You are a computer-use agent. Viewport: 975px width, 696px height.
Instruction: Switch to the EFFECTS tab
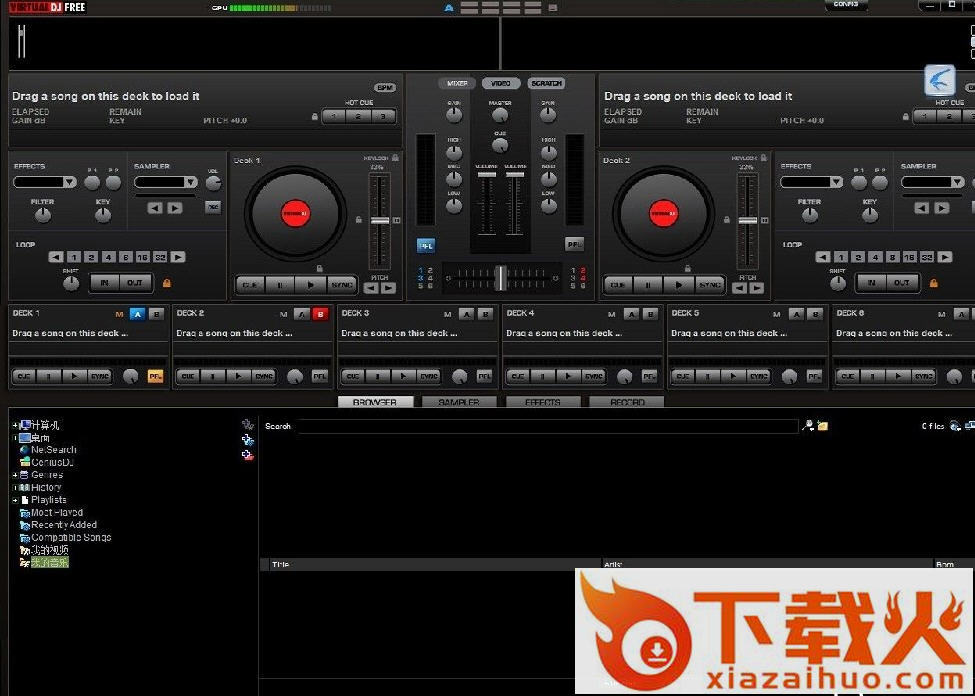(543, 402)
